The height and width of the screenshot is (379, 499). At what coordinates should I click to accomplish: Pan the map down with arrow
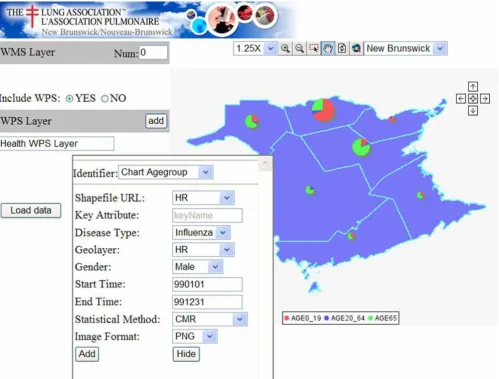[473, 110]
